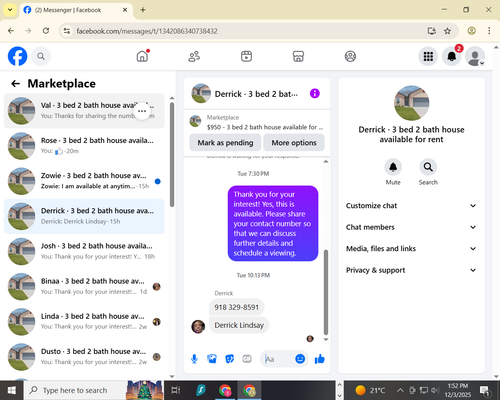Screen dimensions: 500x400
Task: Choose a GIF with the GIF icon
Action: click(x=247, y=359)
